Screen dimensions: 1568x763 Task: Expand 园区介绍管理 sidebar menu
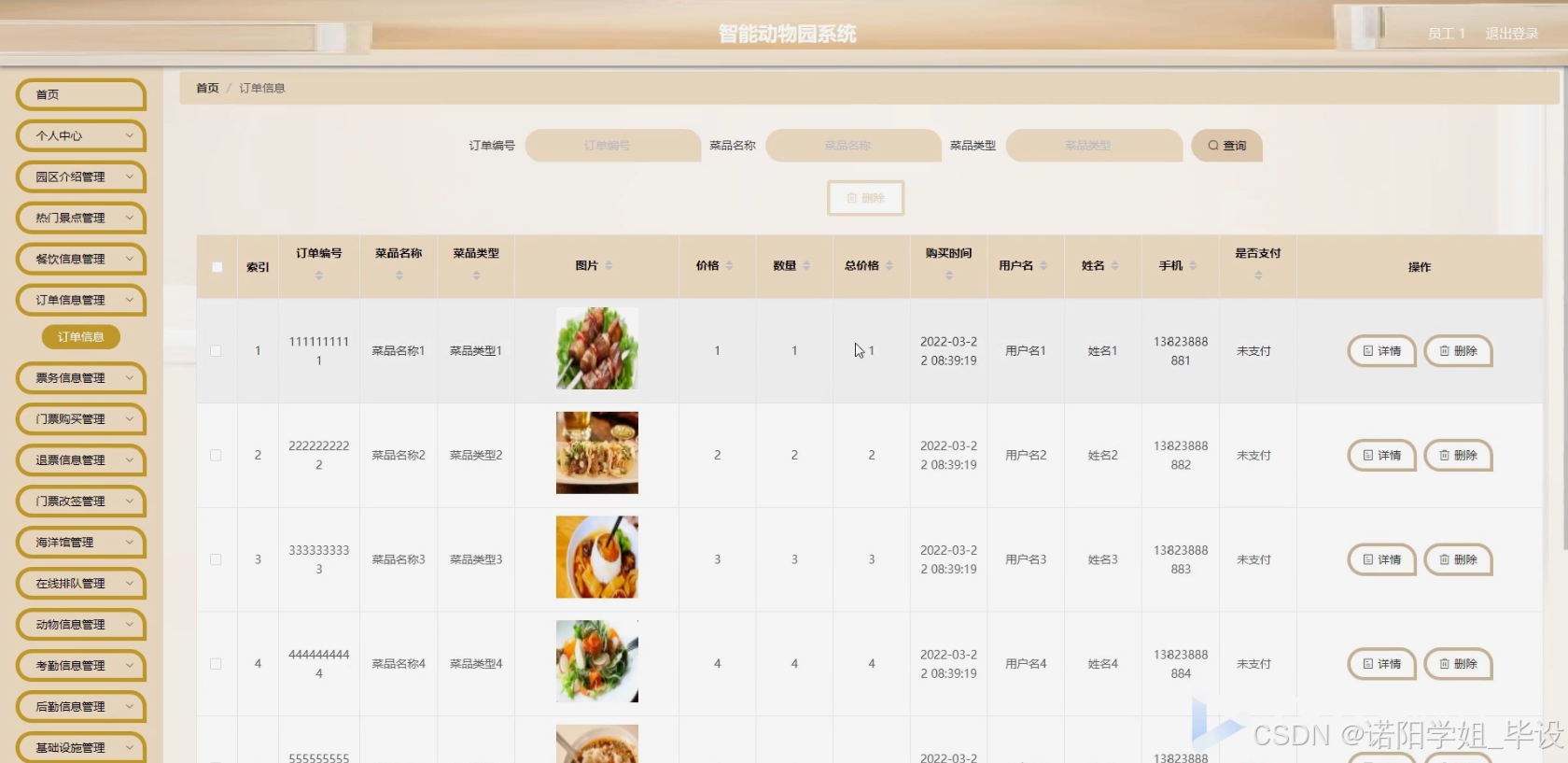pos(81,177)
